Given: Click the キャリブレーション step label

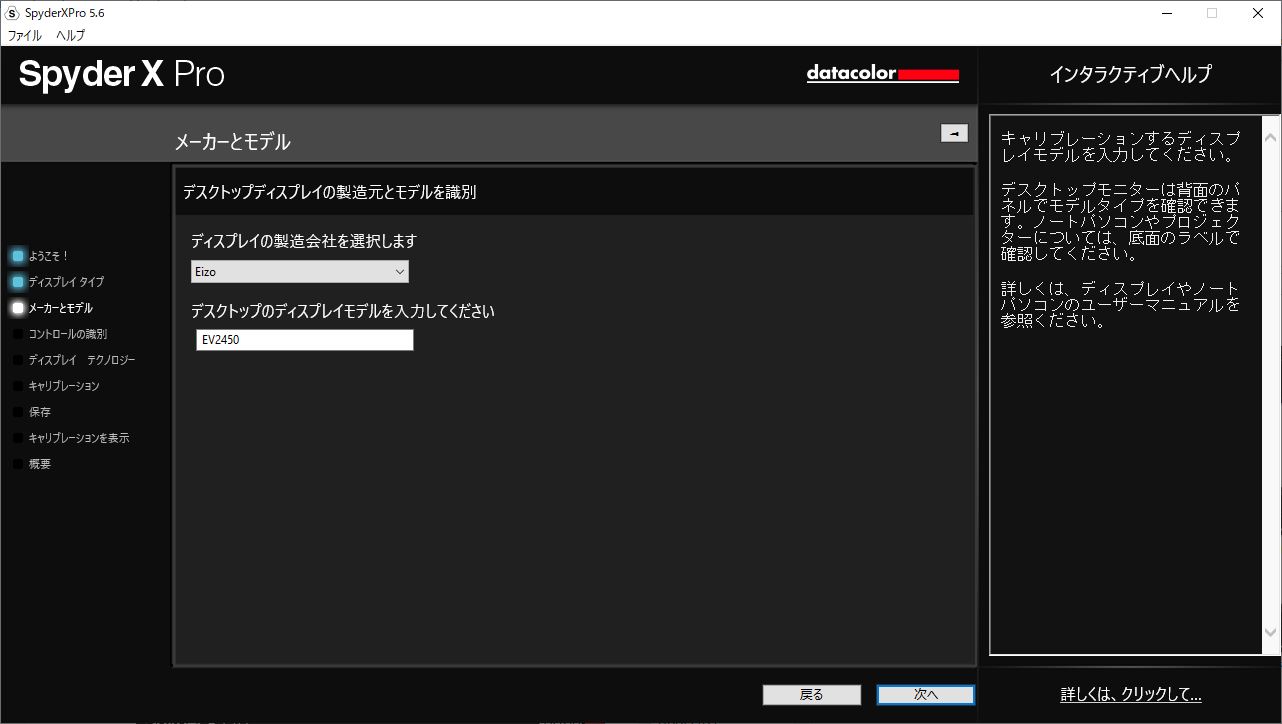Looking at the screenshot, I should tap(64, 386).
